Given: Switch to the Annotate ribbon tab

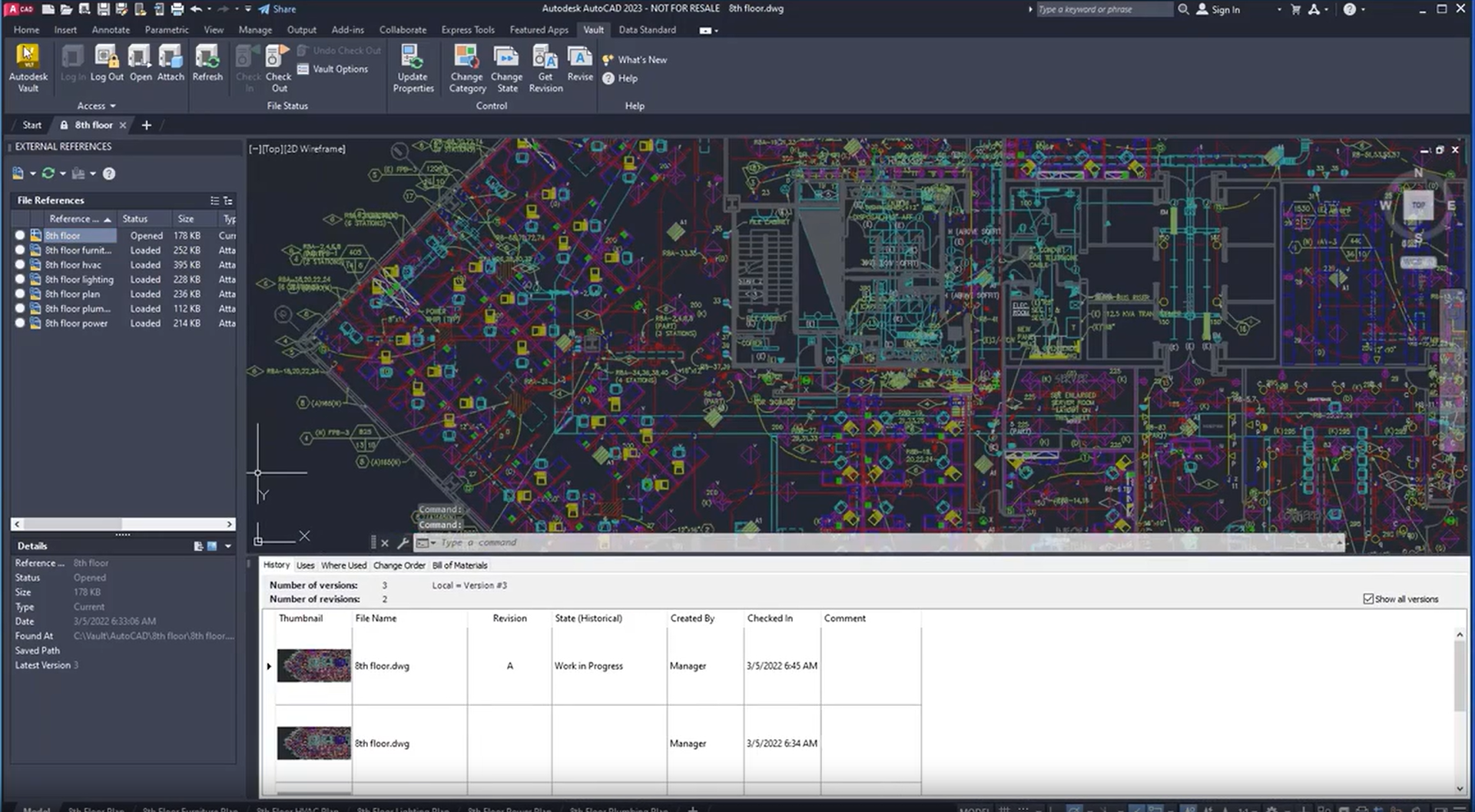Looking at the screenshot, I should [x=111, y=30].
